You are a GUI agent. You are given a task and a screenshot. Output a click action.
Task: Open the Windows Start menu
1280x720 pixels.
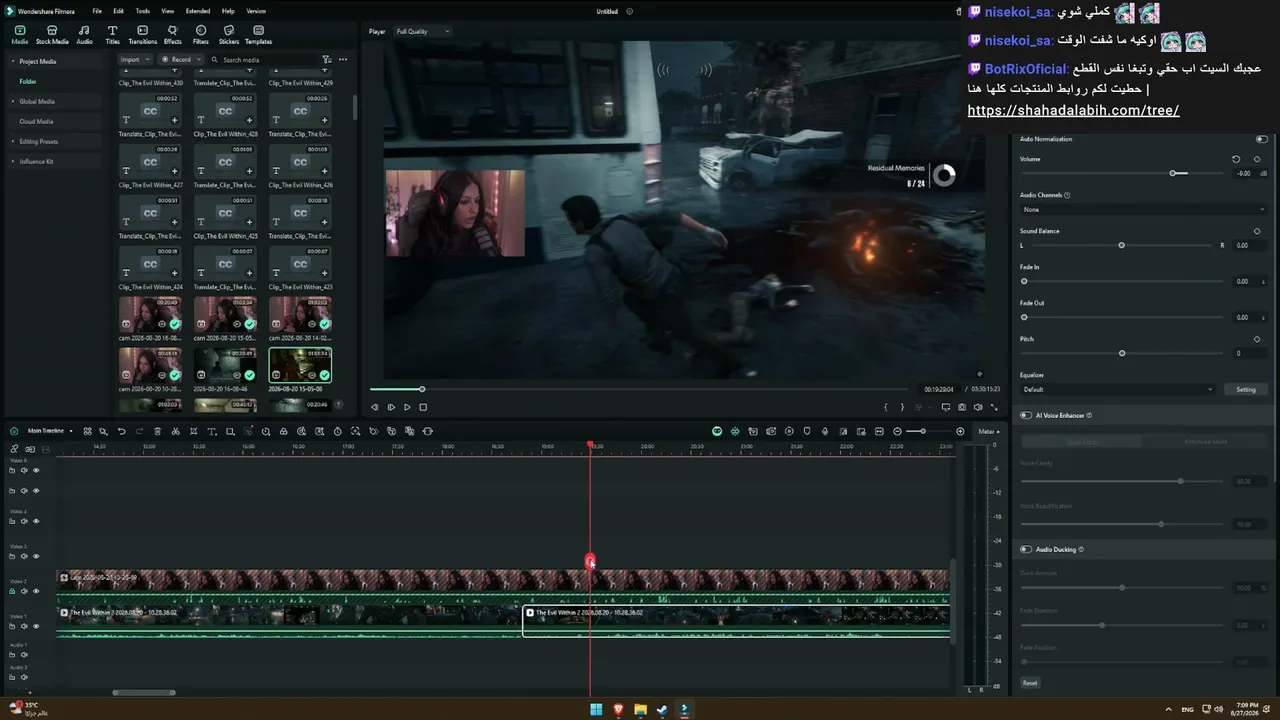[597, 710]
